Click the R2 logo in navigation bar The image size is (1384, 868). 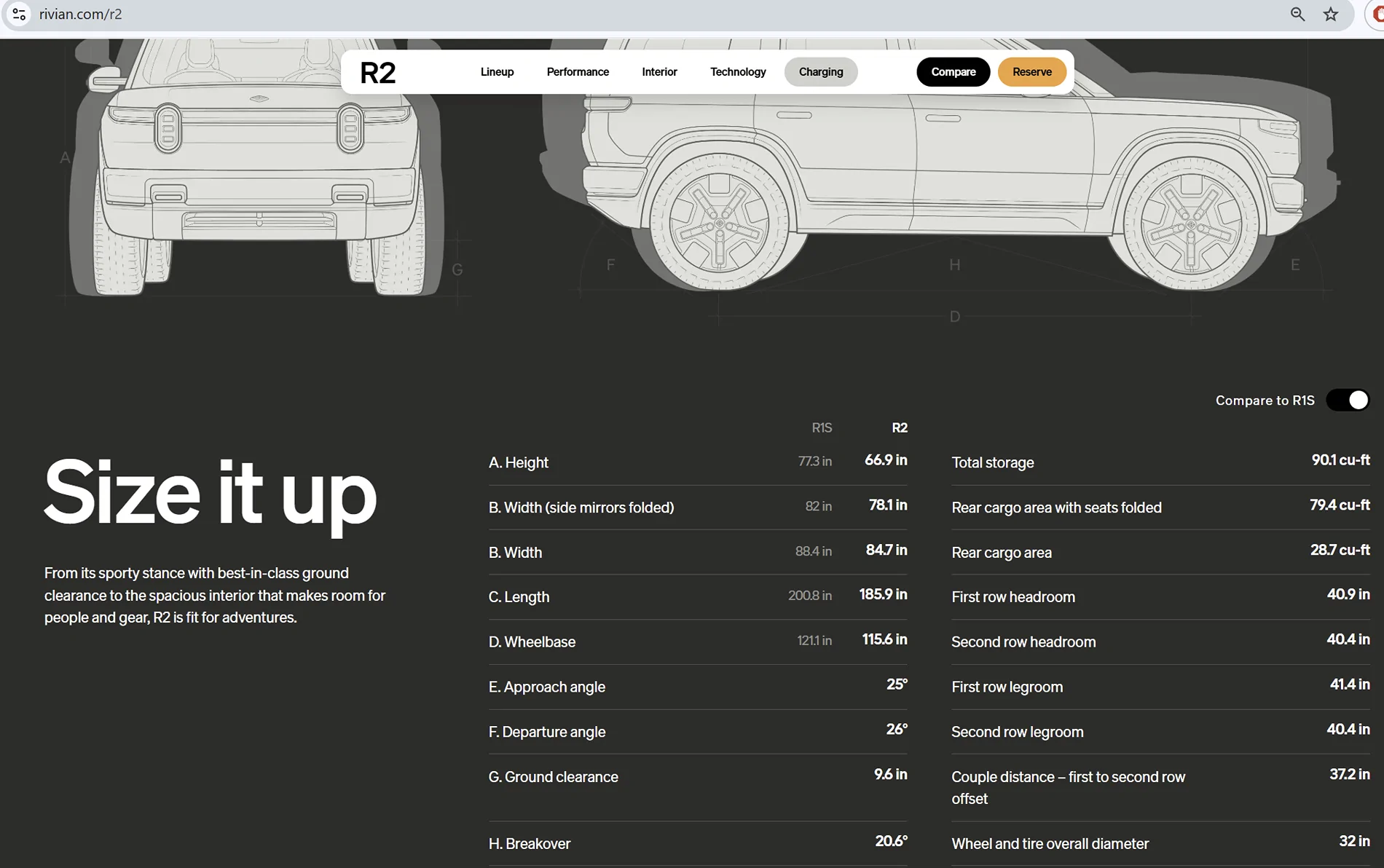click(378, 72)
